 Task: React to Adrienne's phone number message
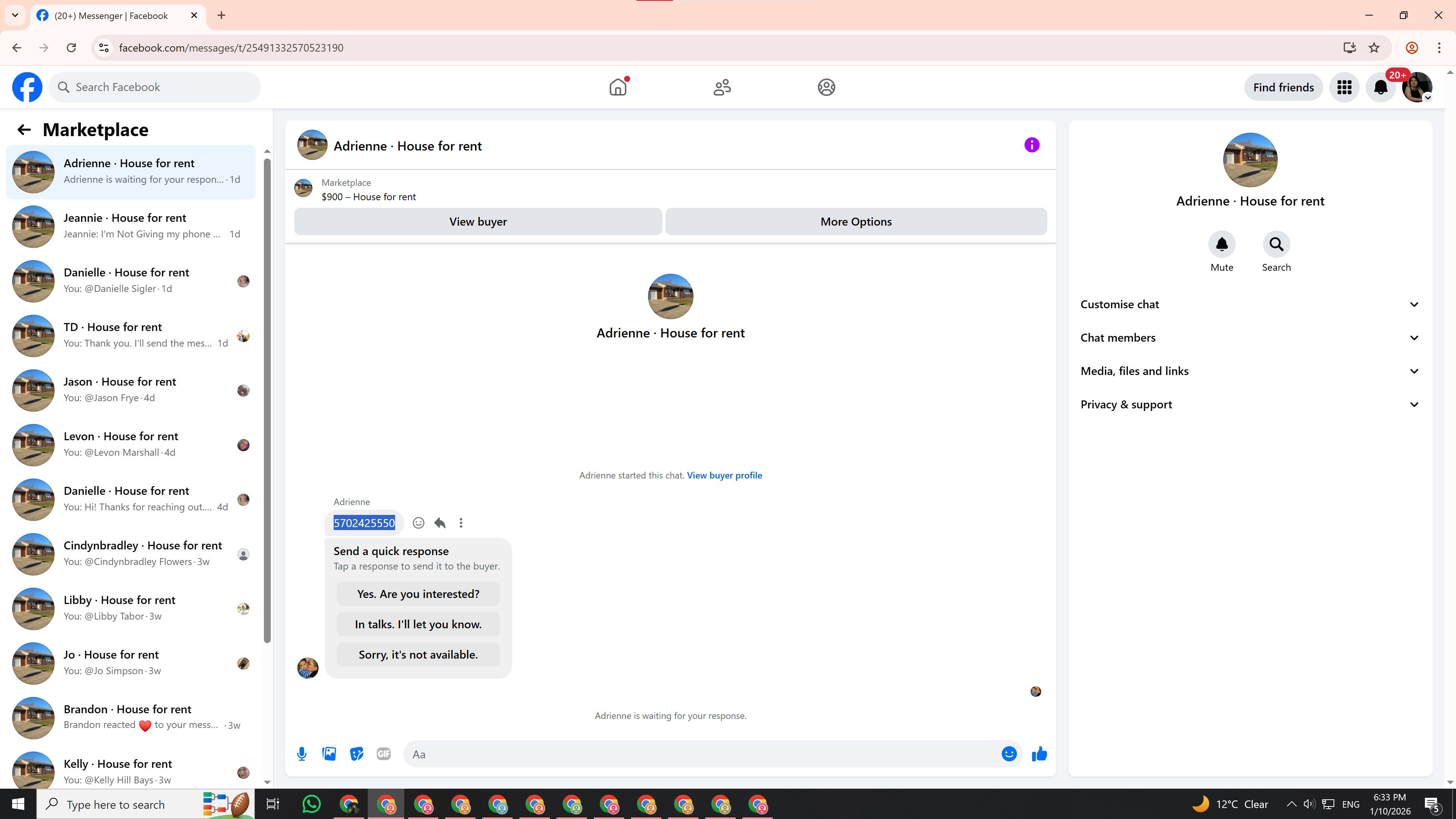418,523
